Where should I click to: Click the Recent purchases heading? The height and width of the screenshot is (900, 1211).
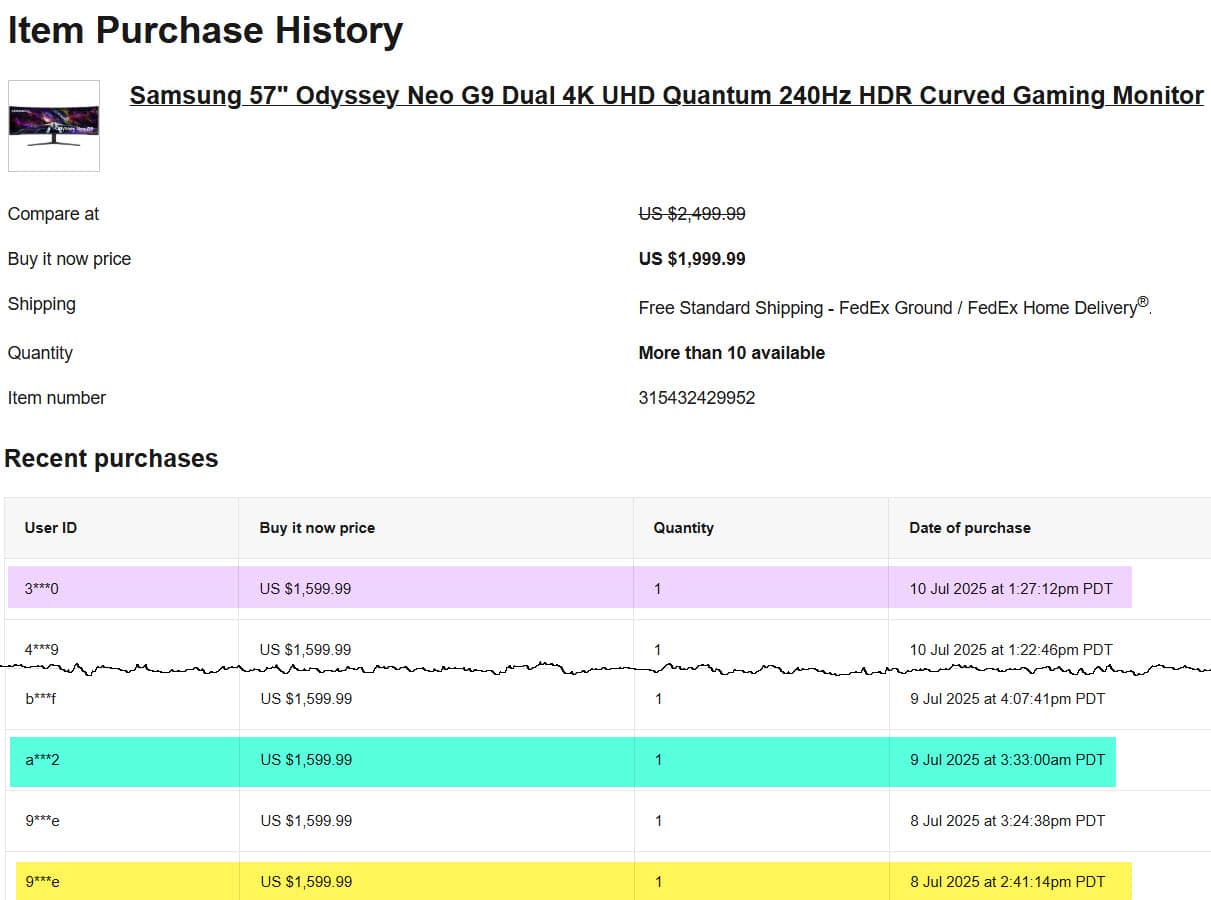(111, 459)
